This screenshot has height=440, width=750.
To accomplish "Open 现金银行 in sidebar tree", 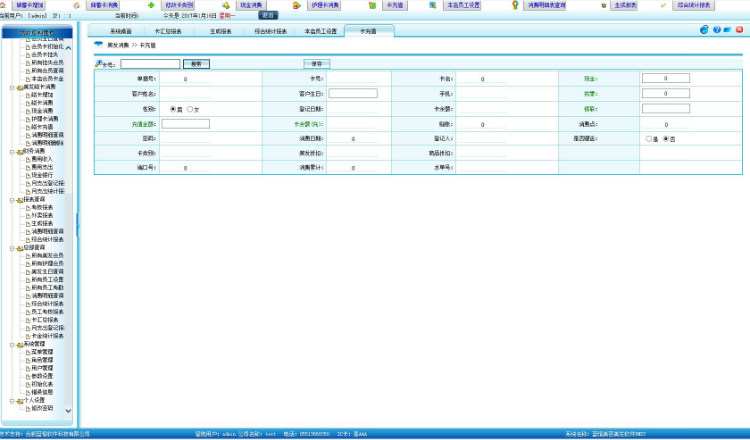I will [x=42, y=175].
